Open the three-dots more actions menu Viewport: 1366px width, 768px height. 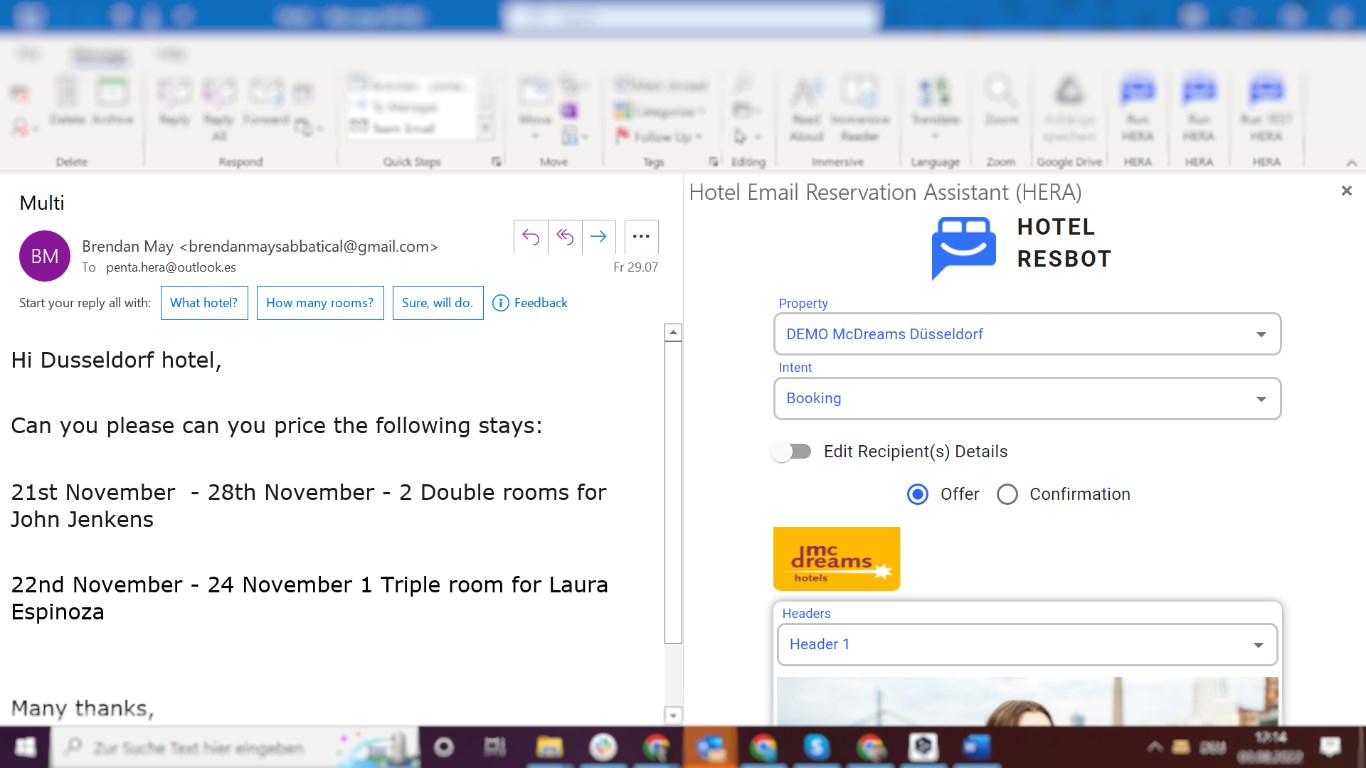pos(641,237)
